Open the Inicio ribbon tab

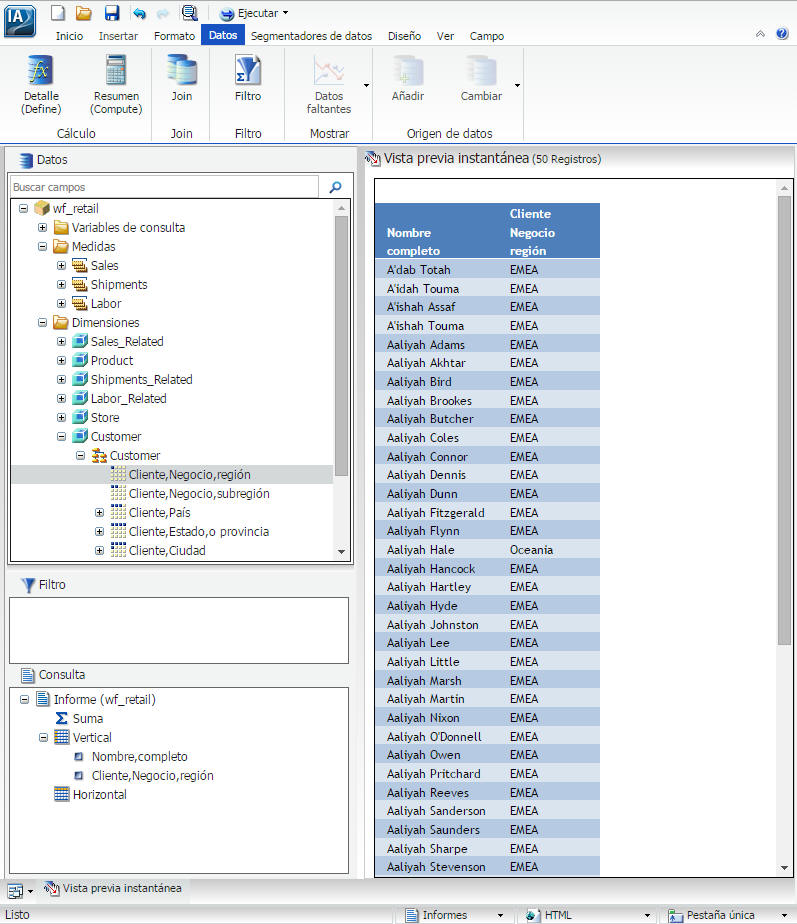point(69,36)
